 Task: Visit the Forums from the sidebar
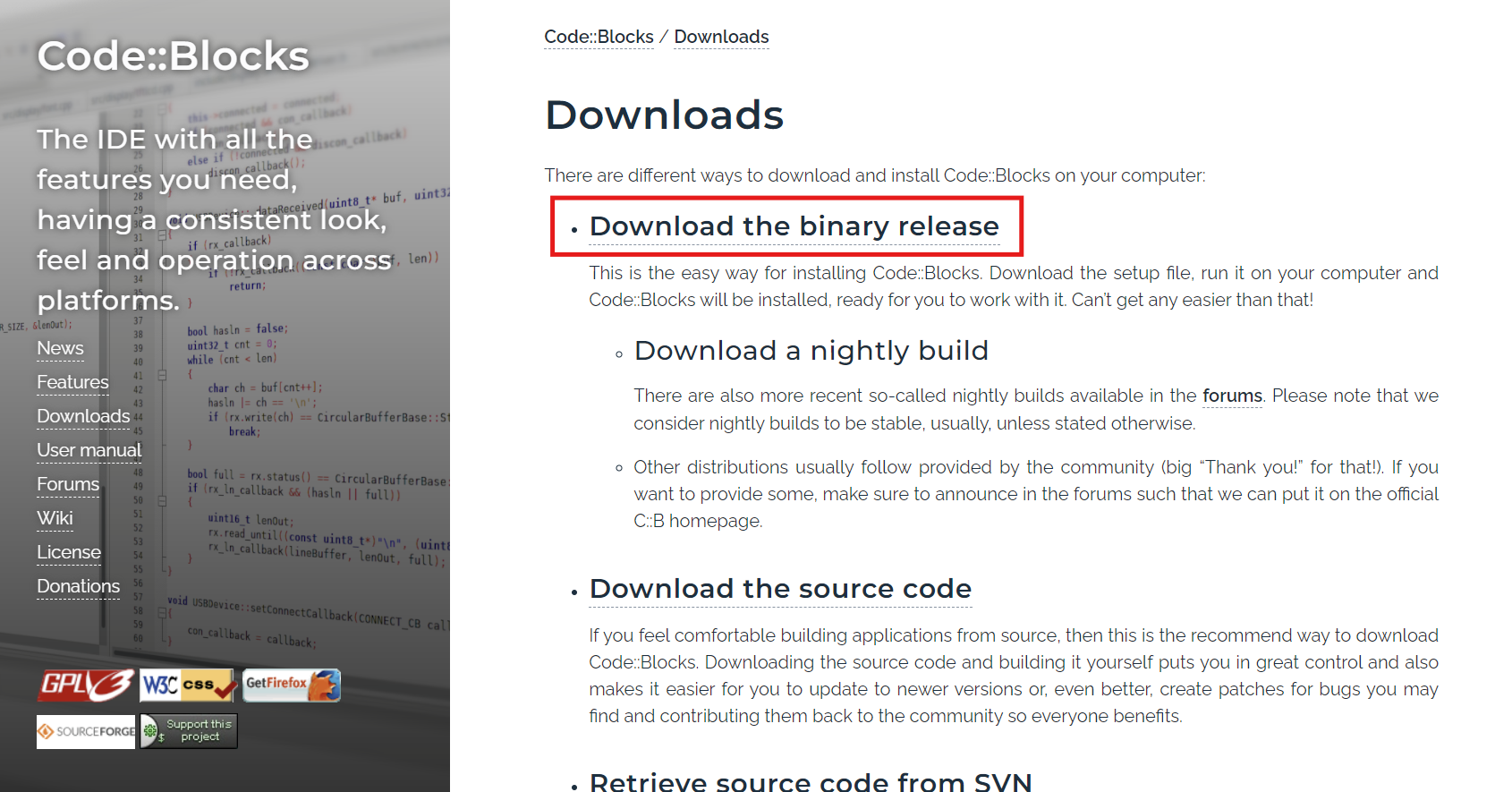68,484
